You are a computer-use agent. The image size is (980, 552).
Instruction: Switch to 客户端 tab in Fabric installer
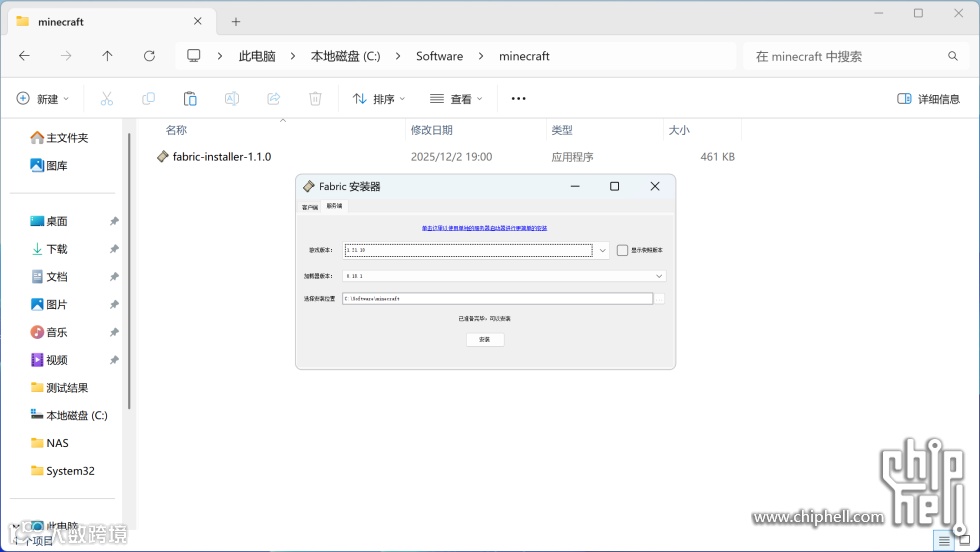(309, 207)
